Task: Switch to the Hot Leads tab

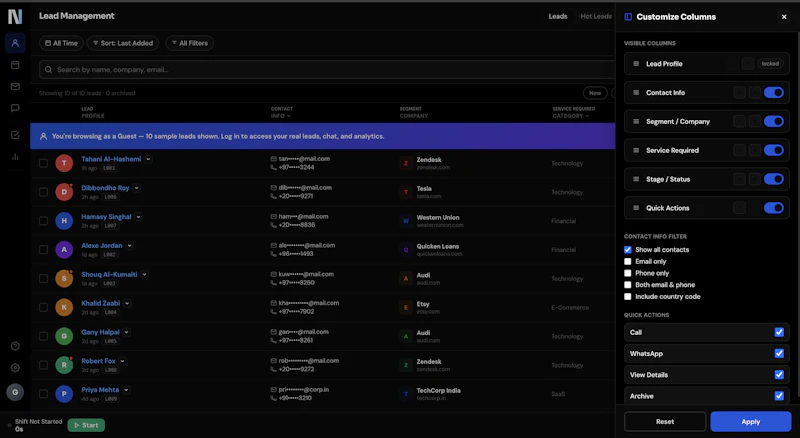Action: pos(596,16)
